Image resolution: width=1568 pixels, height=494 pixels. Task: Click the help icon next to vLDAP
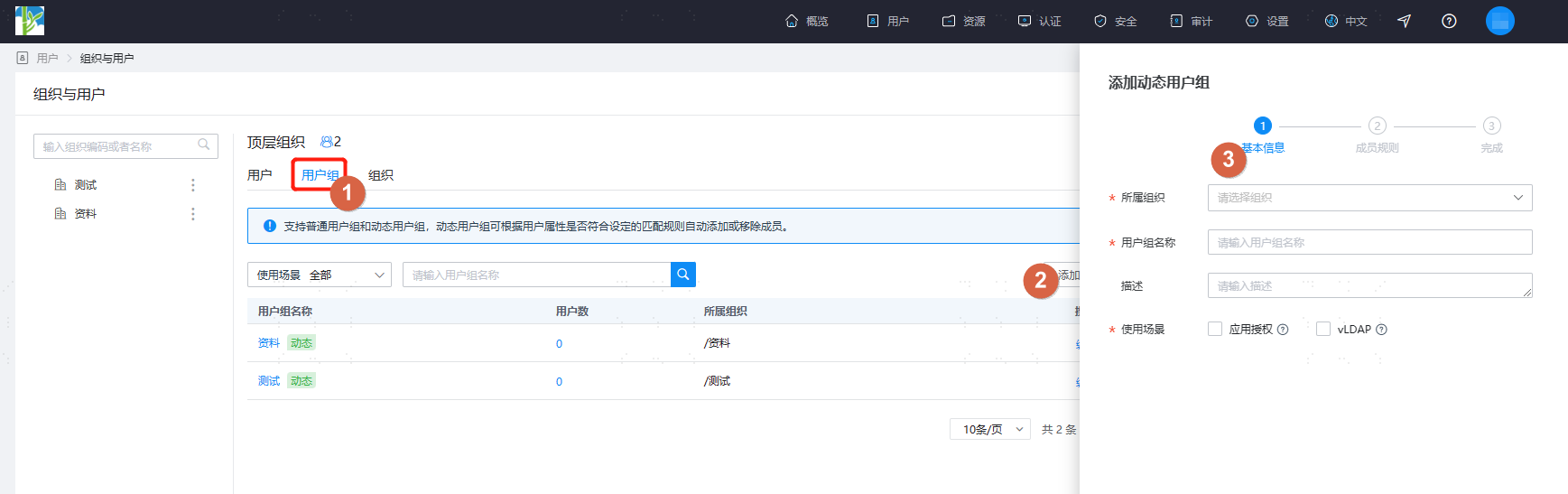point(1381,330)
